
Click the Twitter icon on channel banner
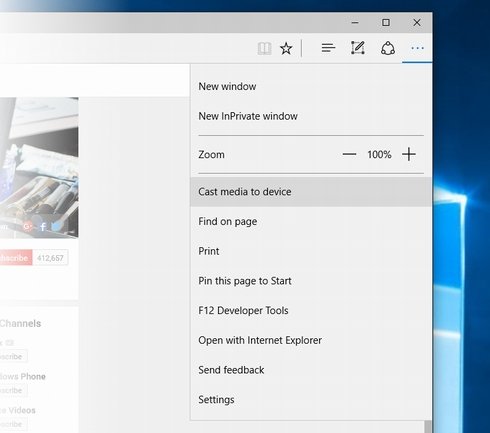(x=57, y=226)
